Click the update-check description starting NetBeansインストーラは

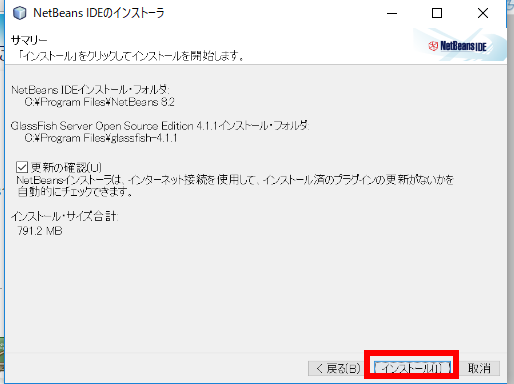(235, 186)
